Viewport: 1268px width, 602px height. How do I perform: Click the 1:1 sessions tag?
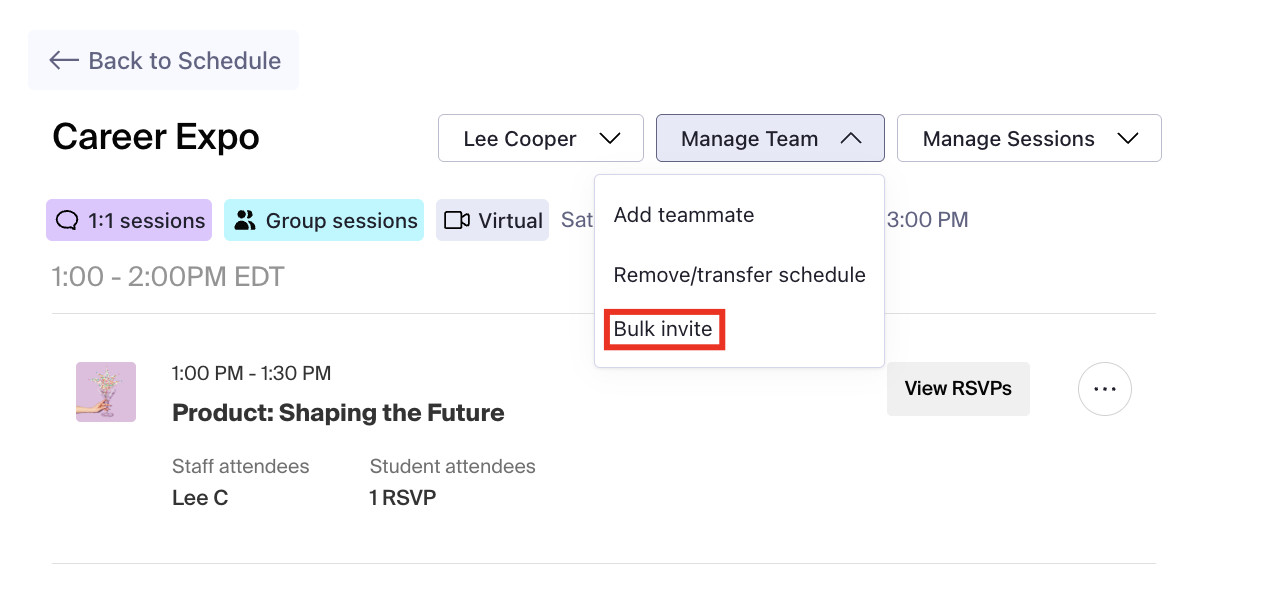[128, 220]
